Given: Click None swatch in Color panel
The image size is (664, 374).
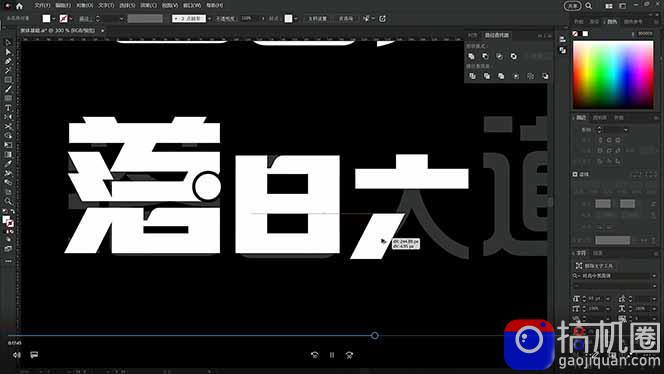Looking at the screenshot, I should [x=575, y=33].
